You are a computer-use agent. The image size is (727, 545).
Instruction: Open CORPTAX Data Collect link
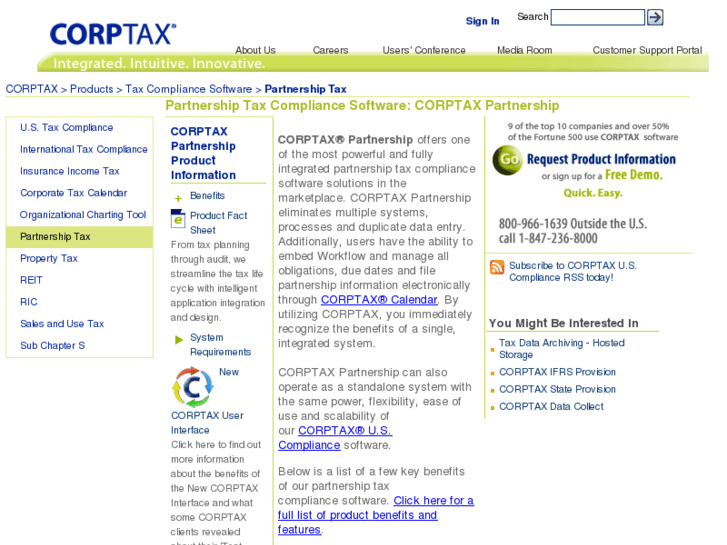(551, 406)
